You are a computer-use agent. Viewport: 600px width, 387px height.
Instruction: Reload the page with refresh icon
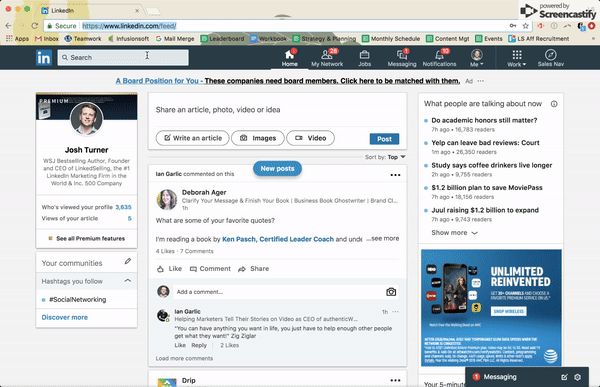(x=34, y=26)
